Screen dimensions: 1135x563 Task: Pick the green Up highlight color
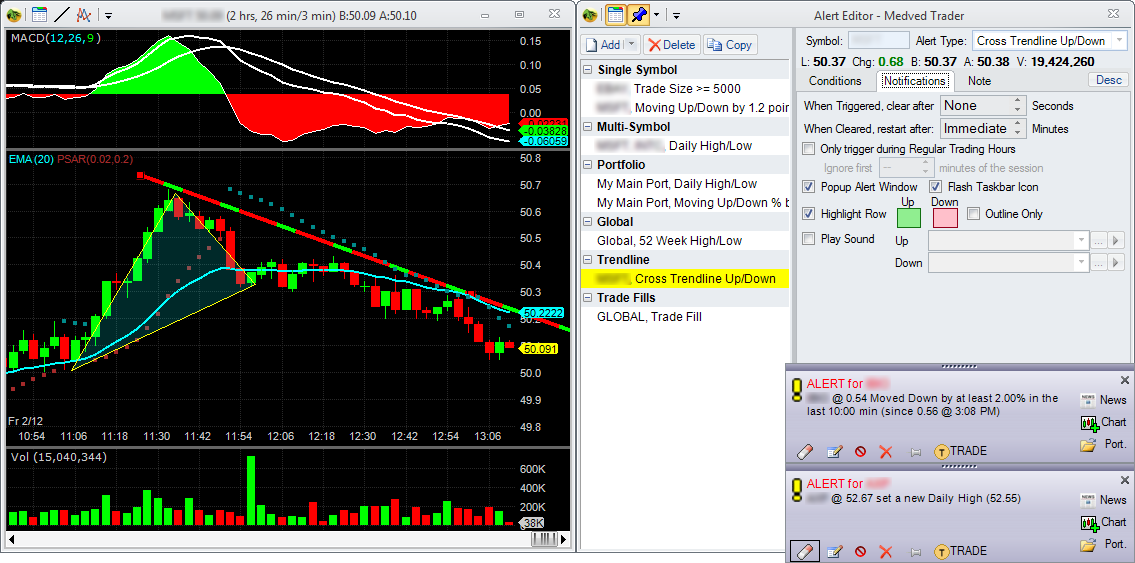pos(908,217)
